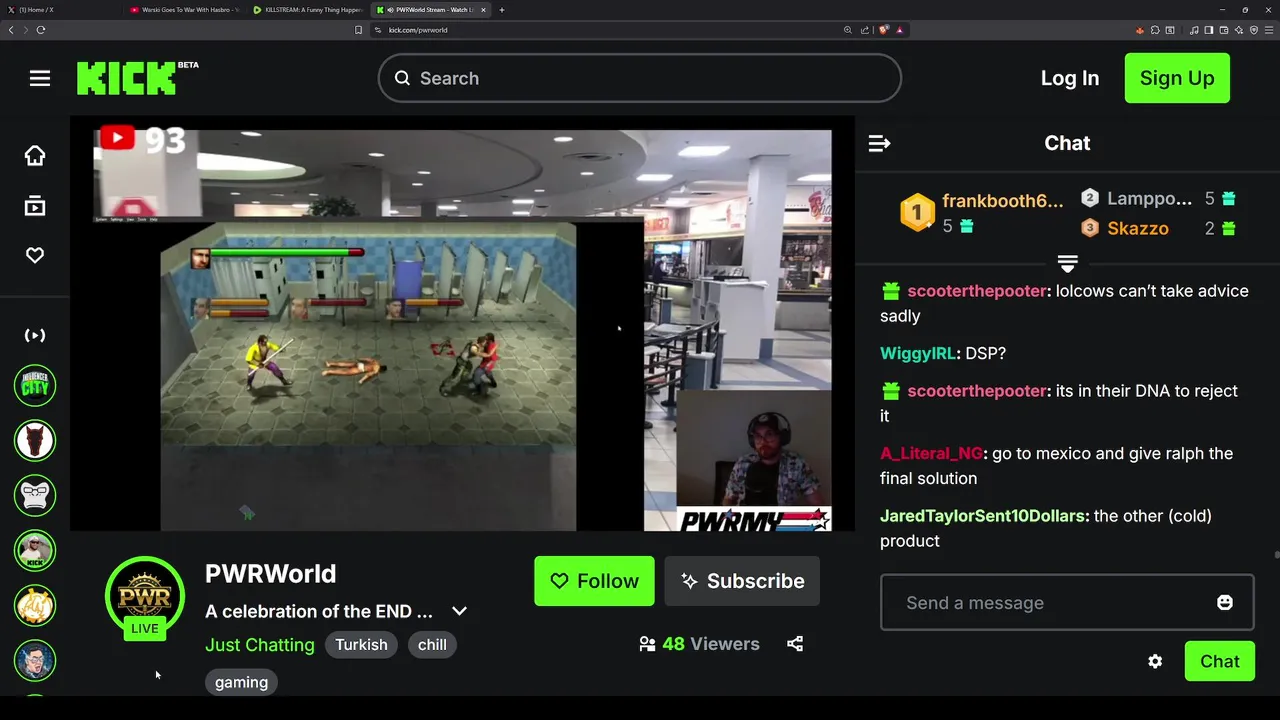Click the PWRWorld channel name
The height and width of the screenshot is (720, 1280).
coord(270,574)
